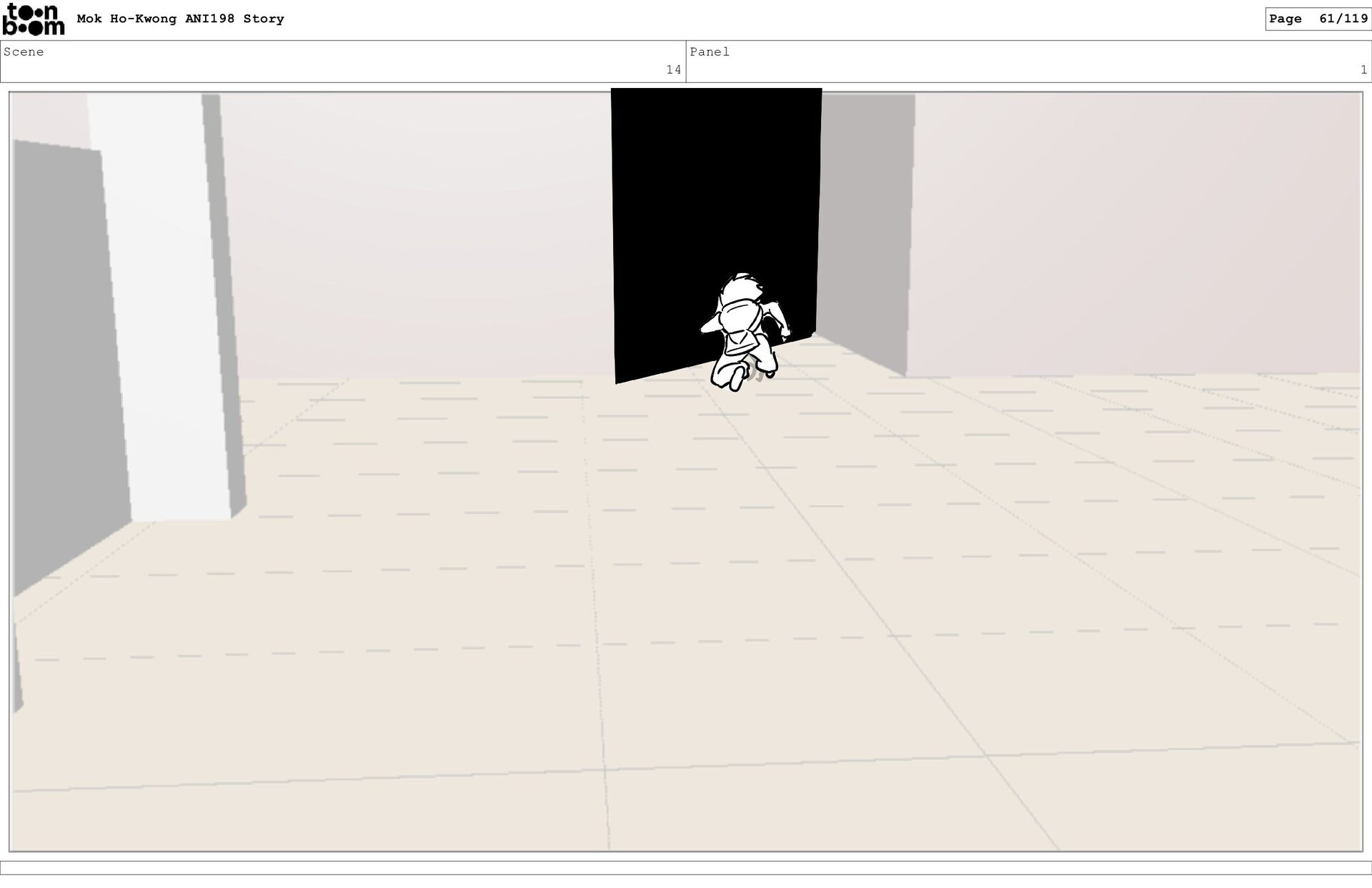The image size is (1372, 888).
Task: Click the Page 61/119 indicator box
Action: [1317, 19]
